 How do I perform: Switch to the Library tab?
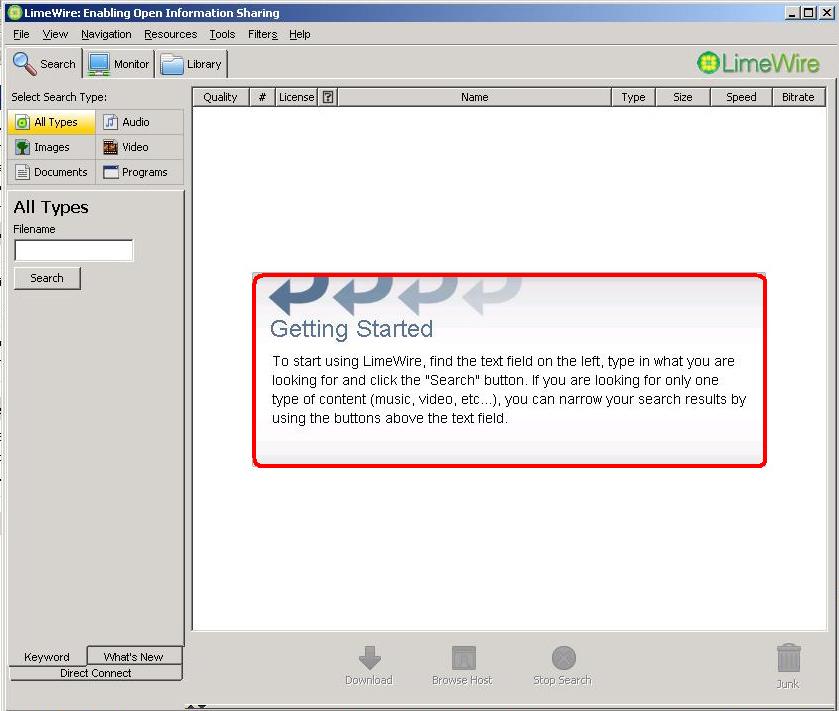(192, 64)
